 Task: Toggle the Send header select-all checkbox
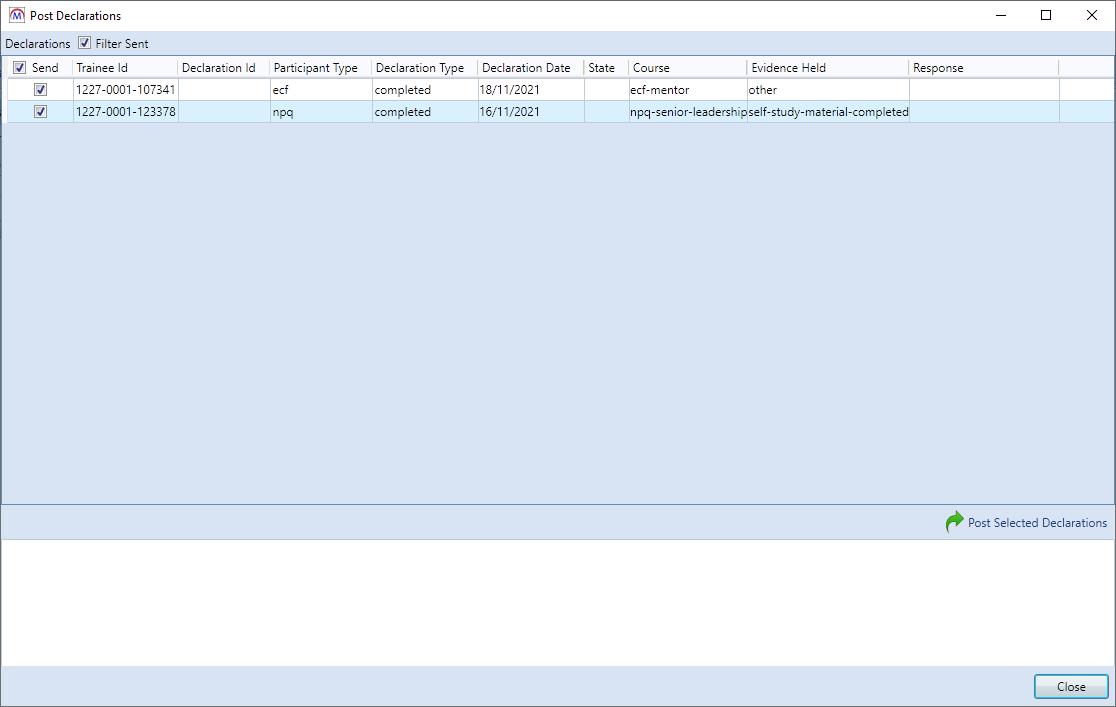click(19, 68)
